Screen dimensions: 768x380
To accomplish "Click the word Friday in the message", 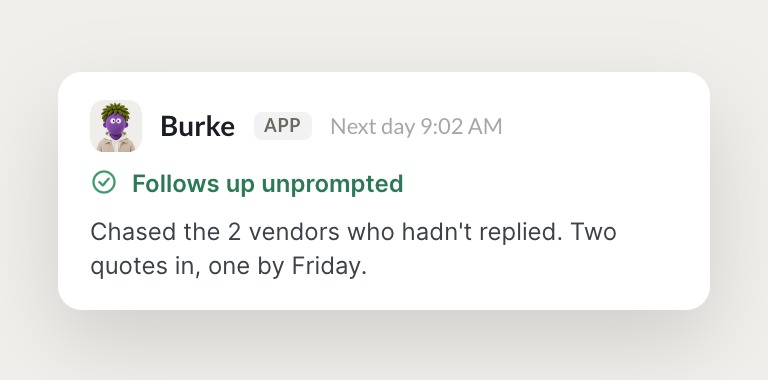I will point(329,267).
